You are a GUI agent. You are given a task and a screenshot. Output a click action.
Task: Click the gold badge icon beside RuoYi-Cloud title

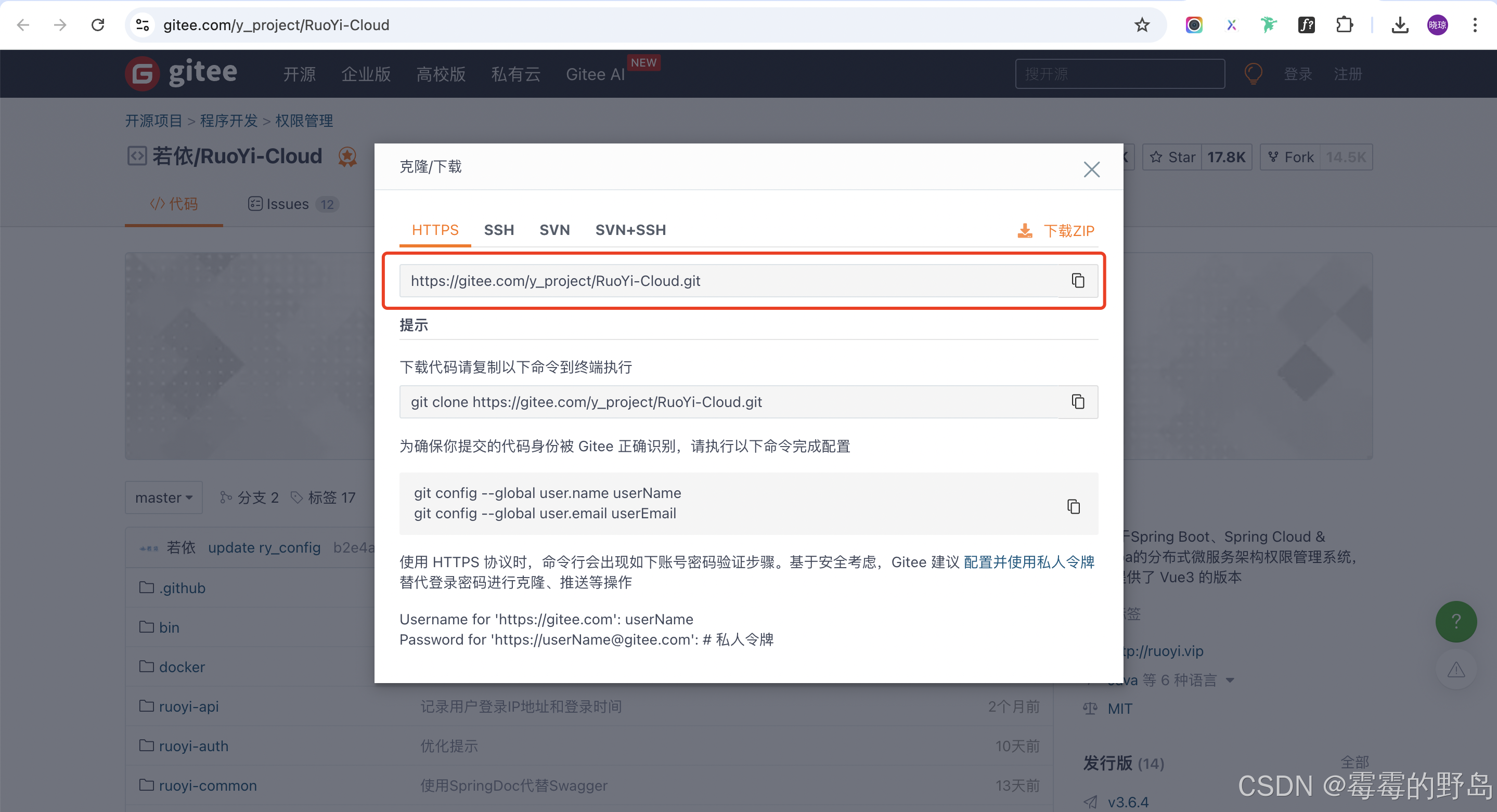(347, 156)
